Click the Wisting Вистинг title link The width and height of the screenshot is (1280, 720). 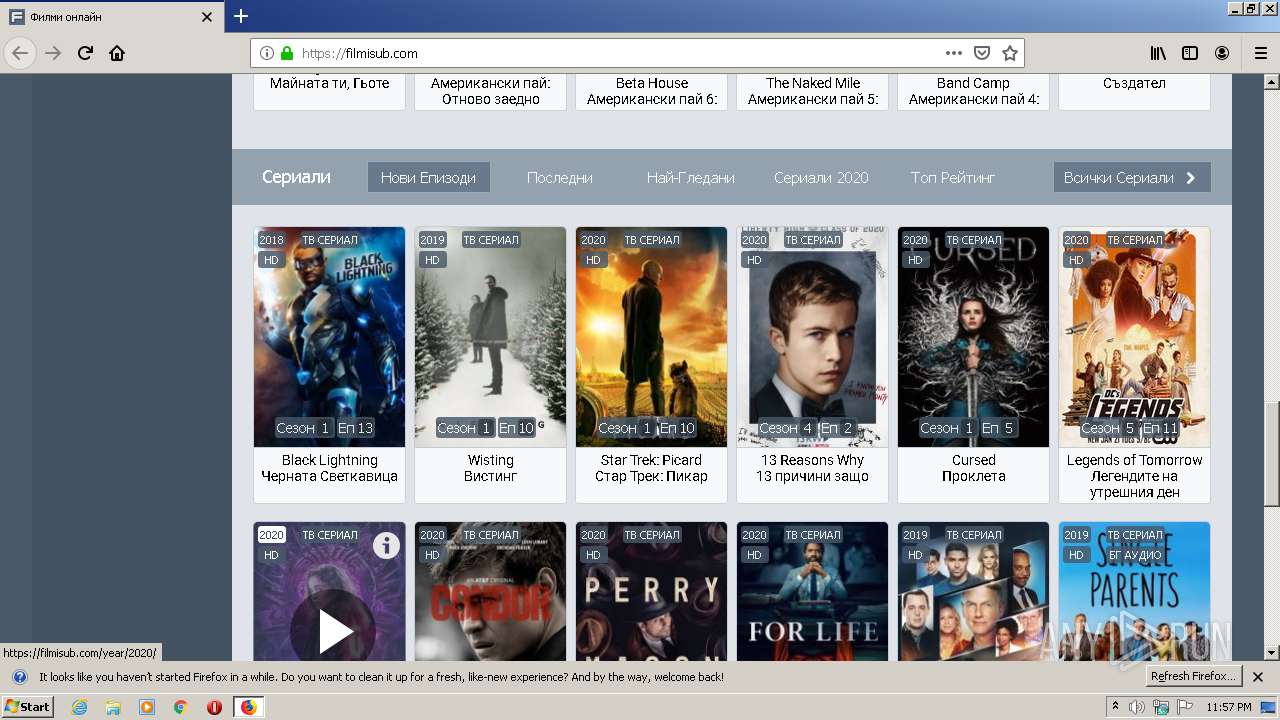490,468
